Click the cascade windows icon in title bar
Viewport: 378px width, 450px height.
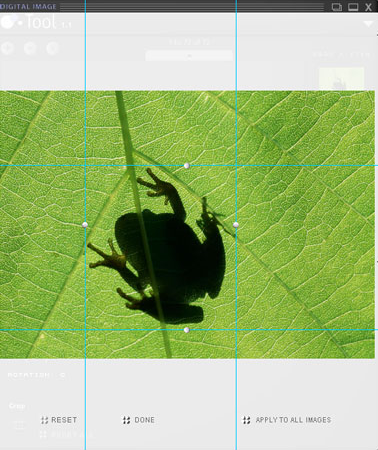tap(337, 7)
